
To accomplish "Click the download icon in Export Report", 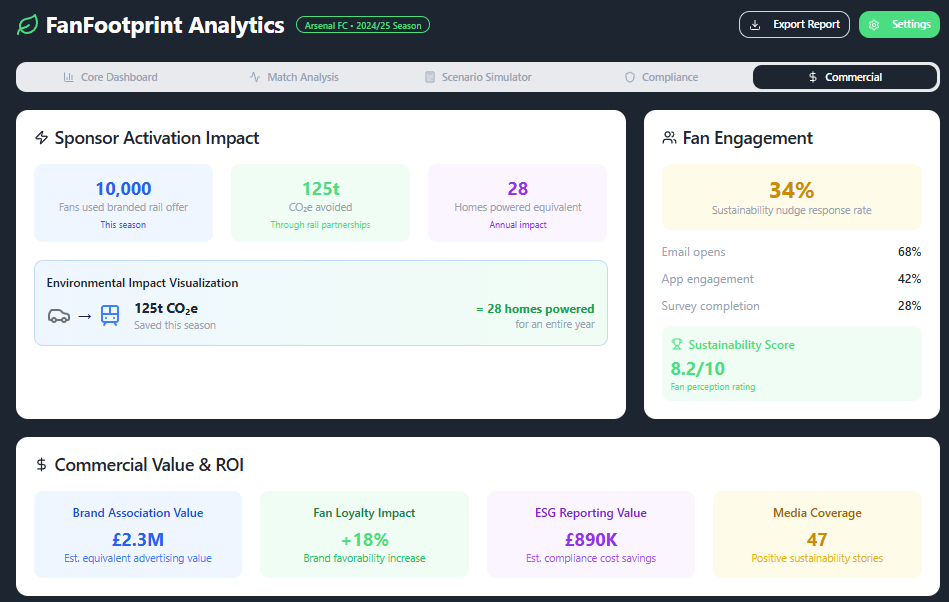I will click(755, 25).
